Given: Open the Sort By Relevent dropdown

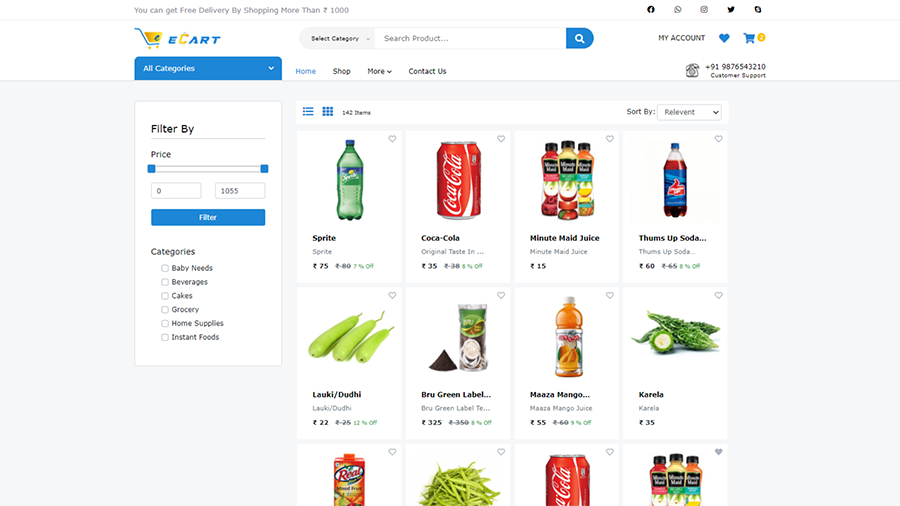Looking at the screenshot, I should 689,112.
